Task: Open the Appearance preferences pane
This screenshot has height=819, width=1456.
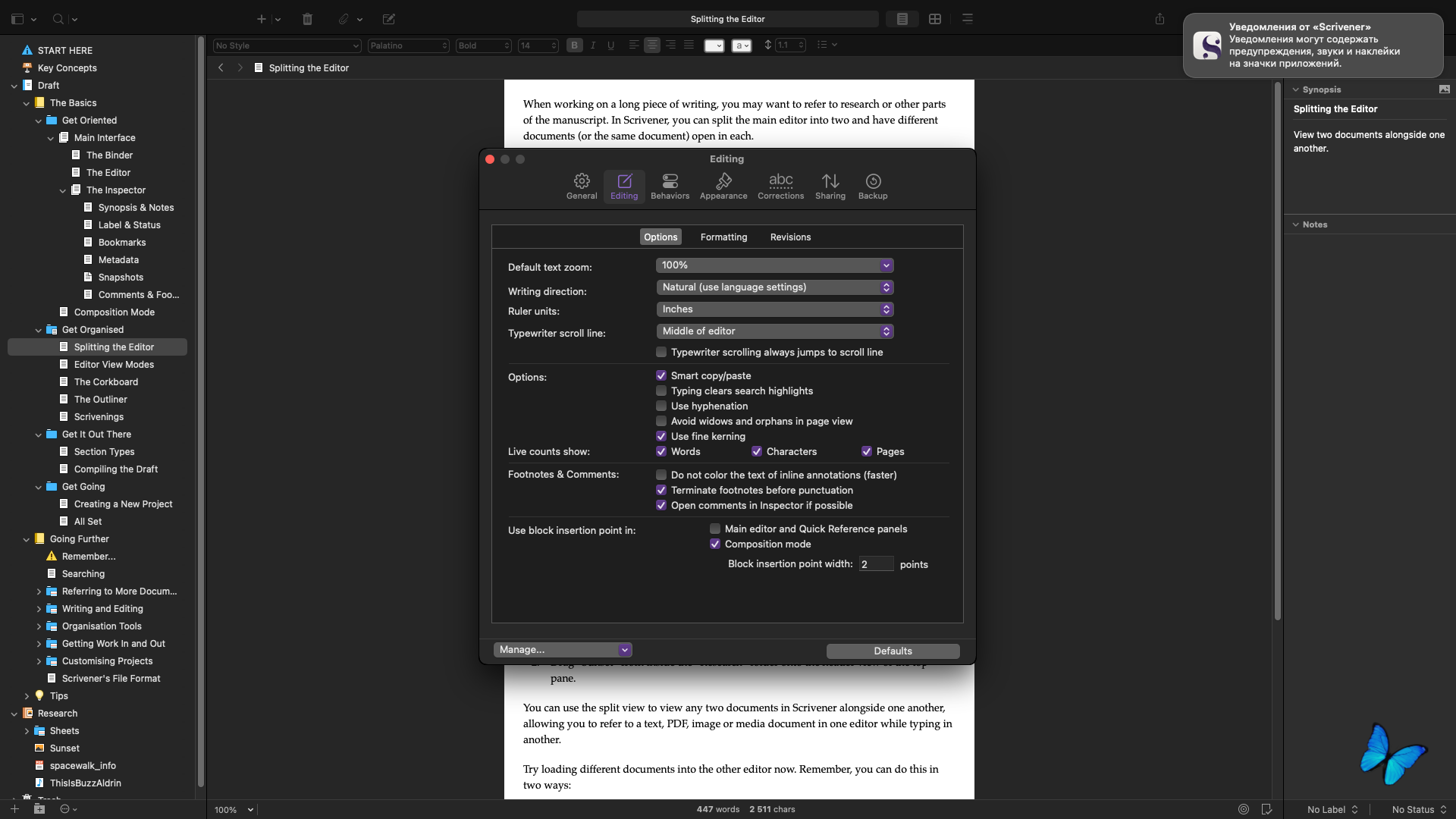Action: tap(723, 186)
